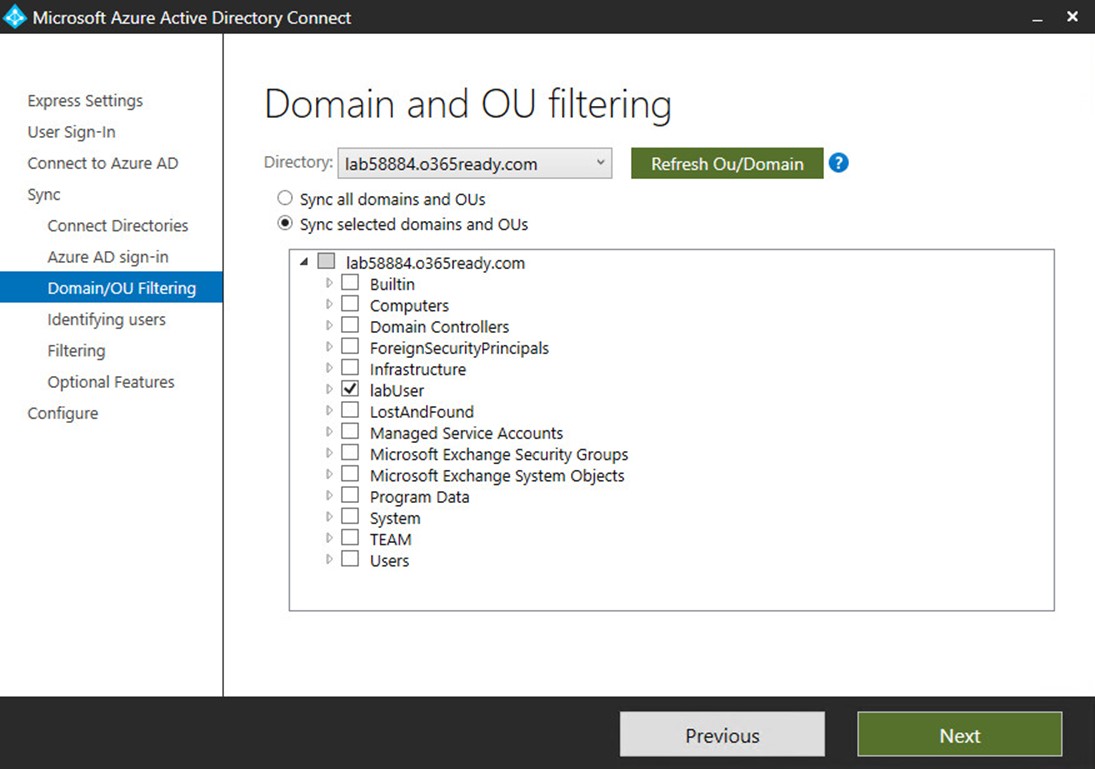Open the Identifying users step
Viewport: 1095px width, 769px height.
click(x=106, y=319)
